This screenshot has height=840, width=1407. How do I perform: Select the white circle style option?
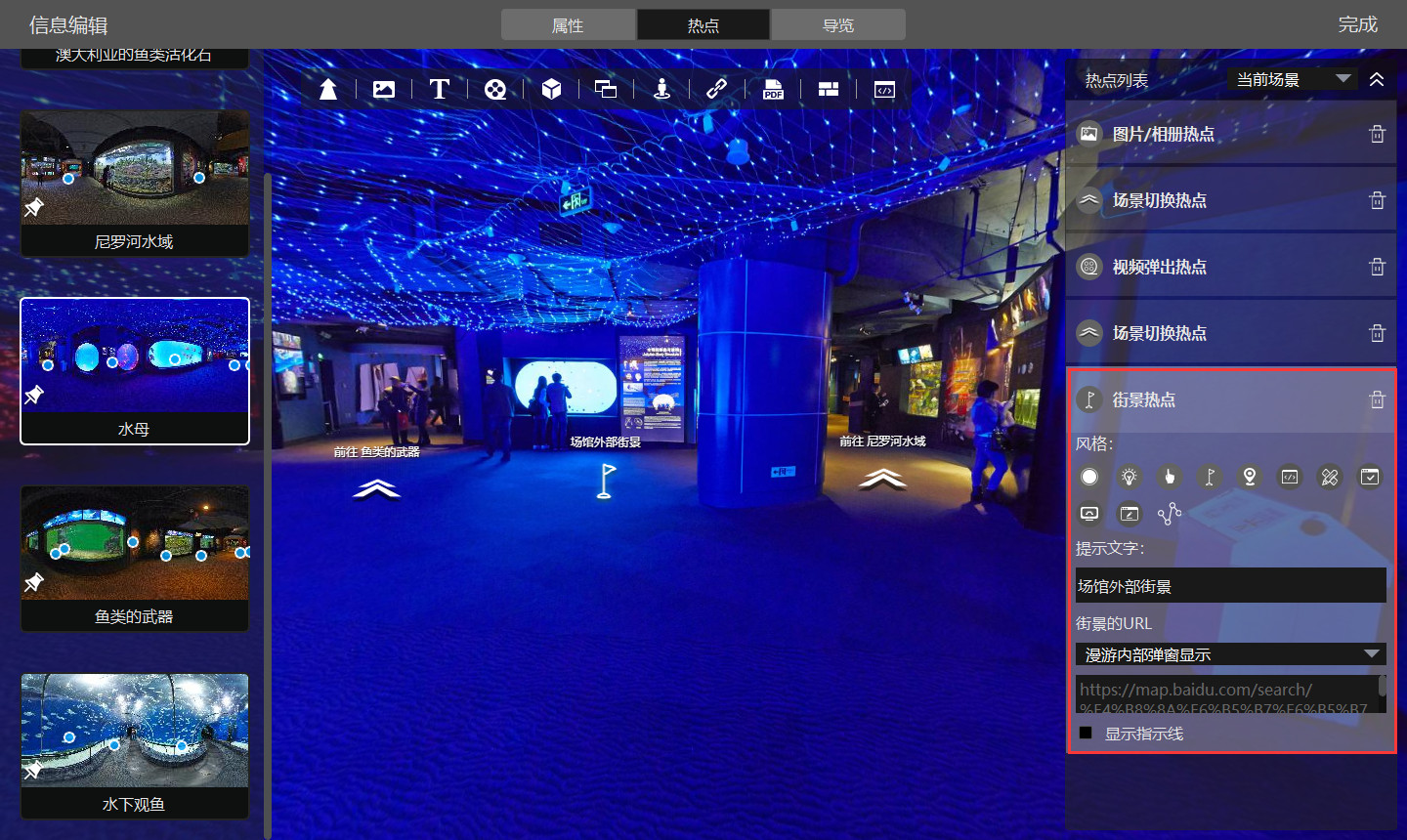[1089, 477]
